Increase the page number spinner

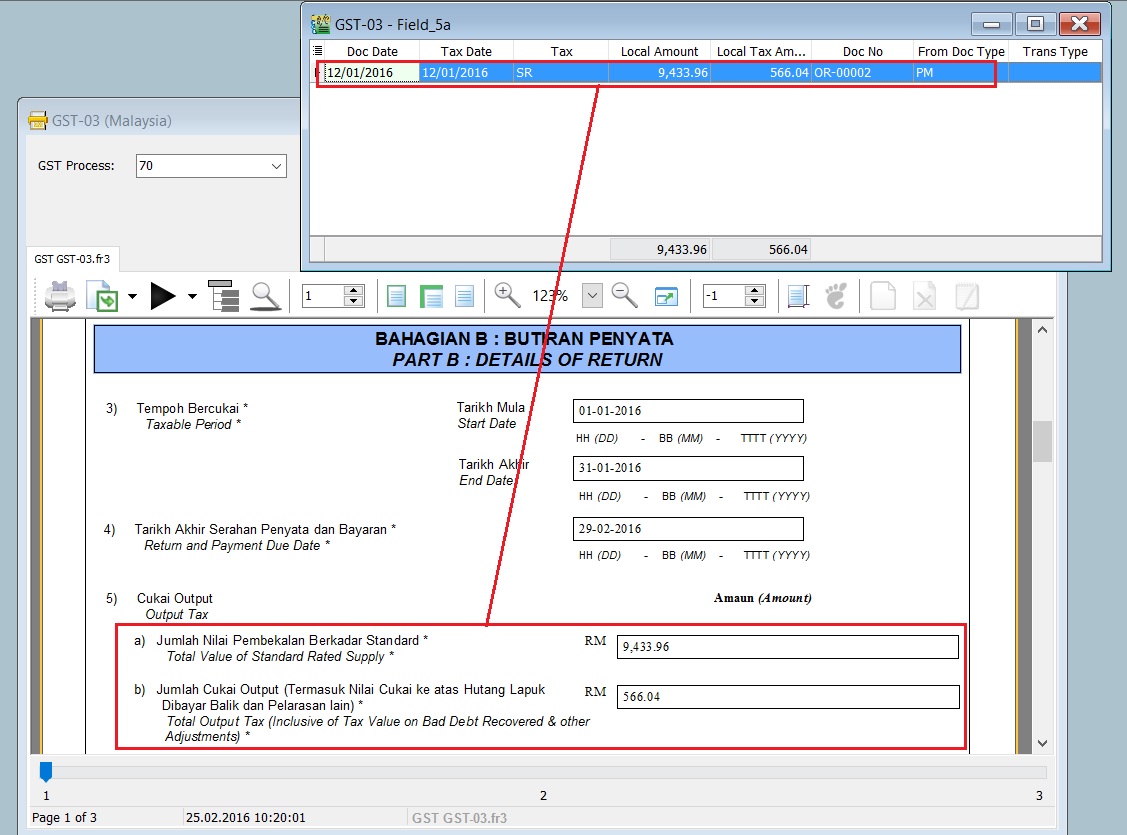353,291
